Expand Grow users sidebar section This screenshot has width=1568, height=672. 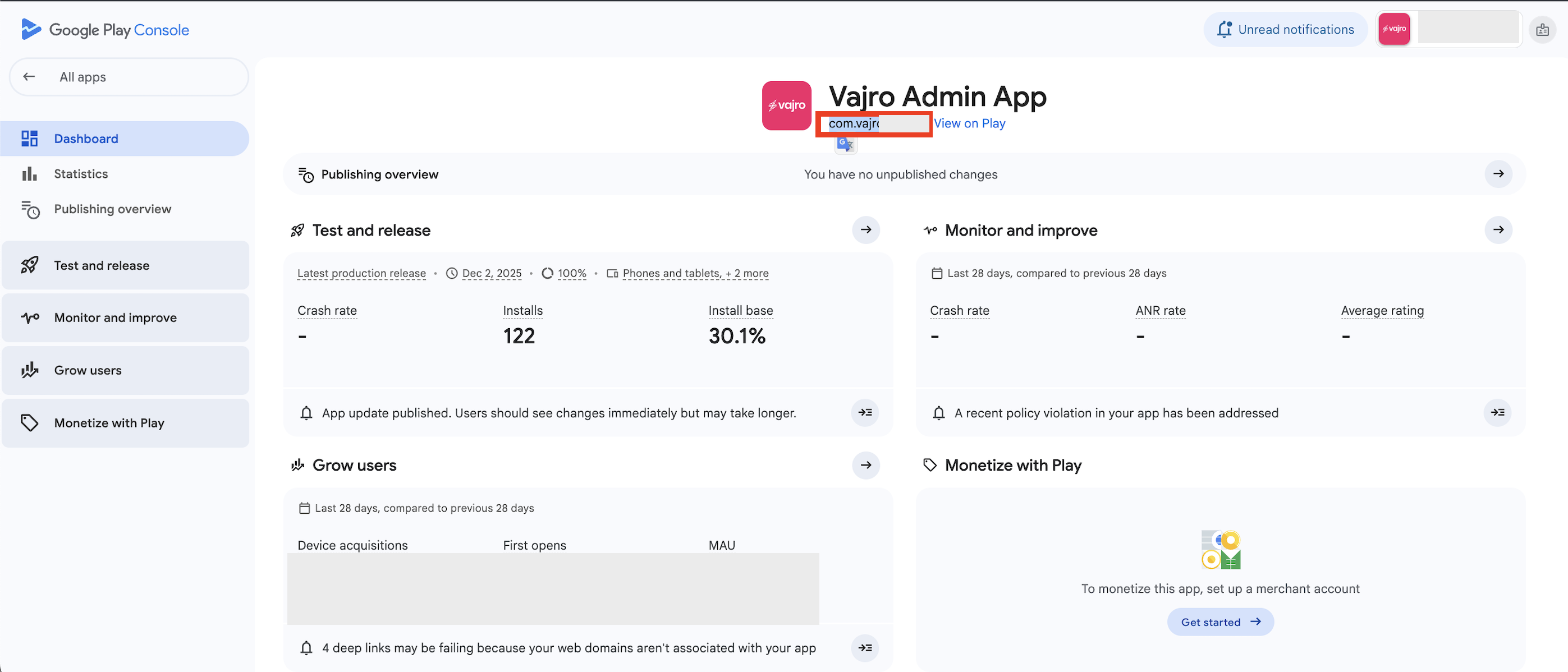(88, 370)
